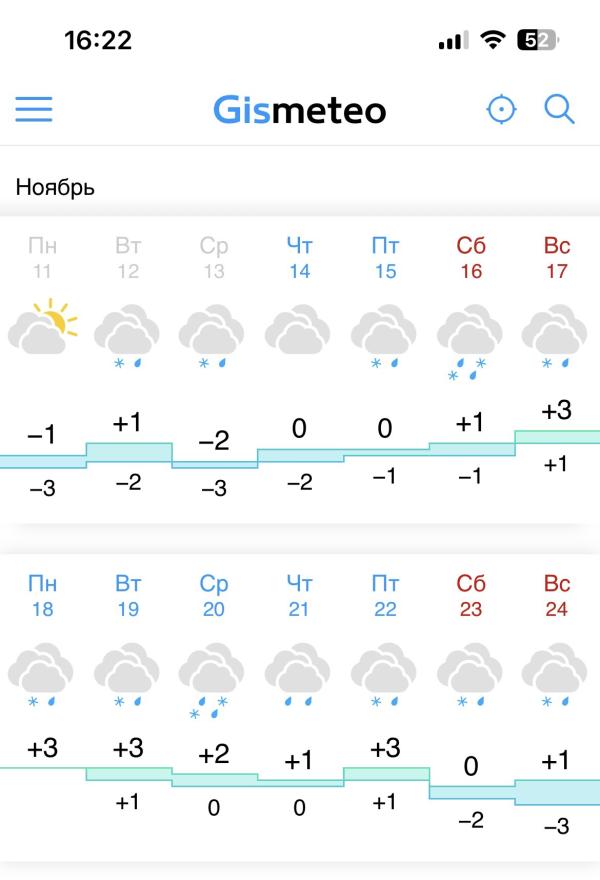Tap rain cloud icon for Thursday 21
Viewport: 600px width, 880px height.
point(297,675)
